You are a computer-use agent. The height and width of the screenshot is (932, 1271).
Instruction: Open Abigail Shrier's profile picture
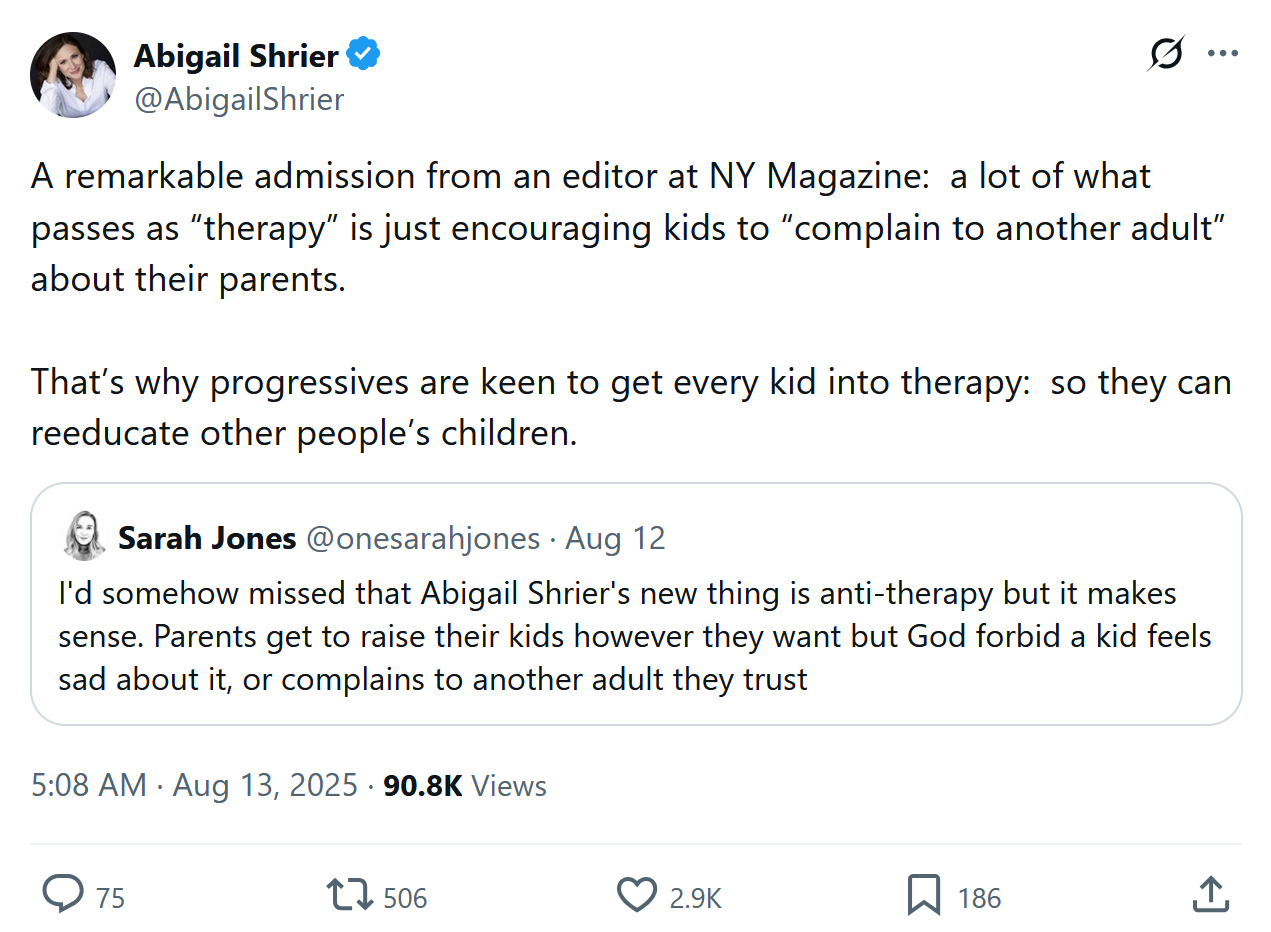[x=73, y=75]
